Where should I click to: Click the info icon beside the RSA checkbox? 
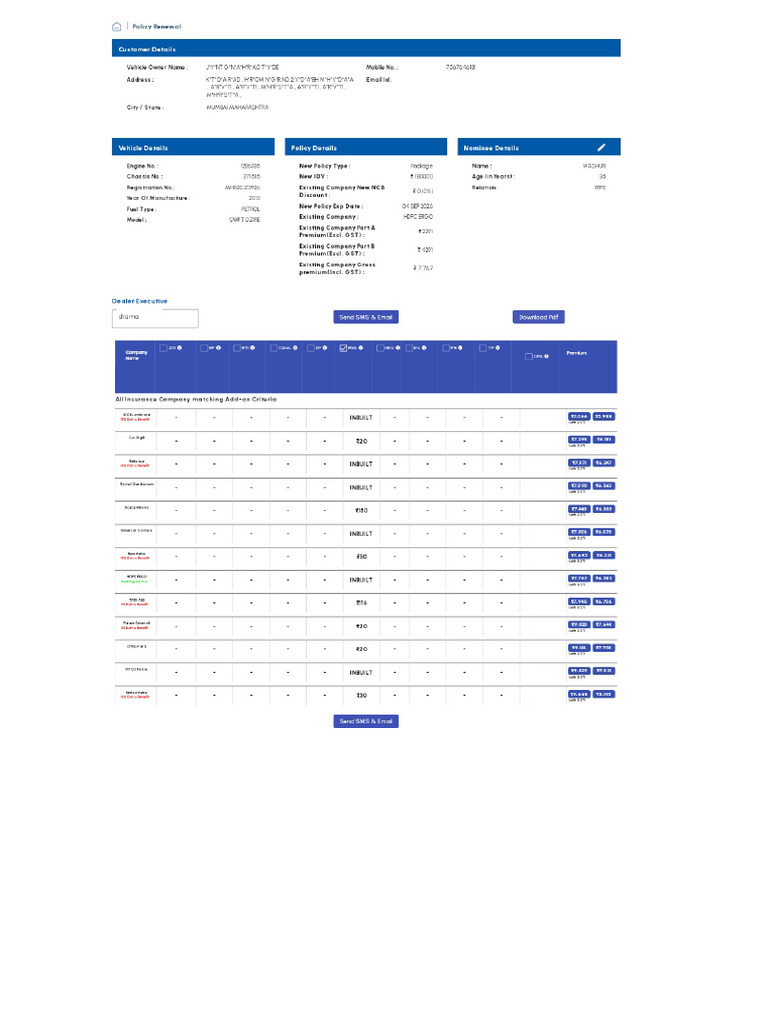tap(360, 347)
